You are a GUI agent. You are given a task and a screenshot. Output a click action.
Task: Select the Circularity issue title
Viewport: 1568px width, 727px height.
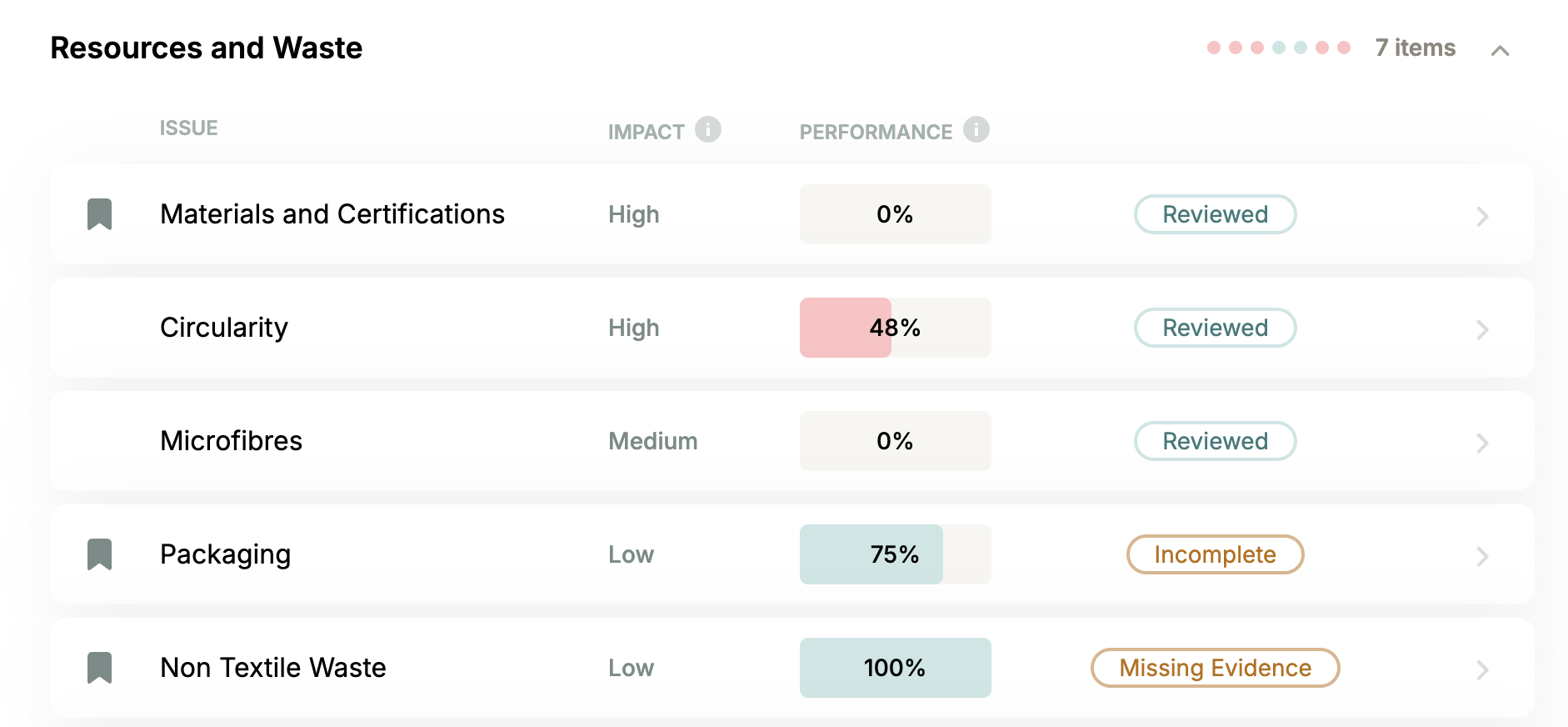pos(223,328)
